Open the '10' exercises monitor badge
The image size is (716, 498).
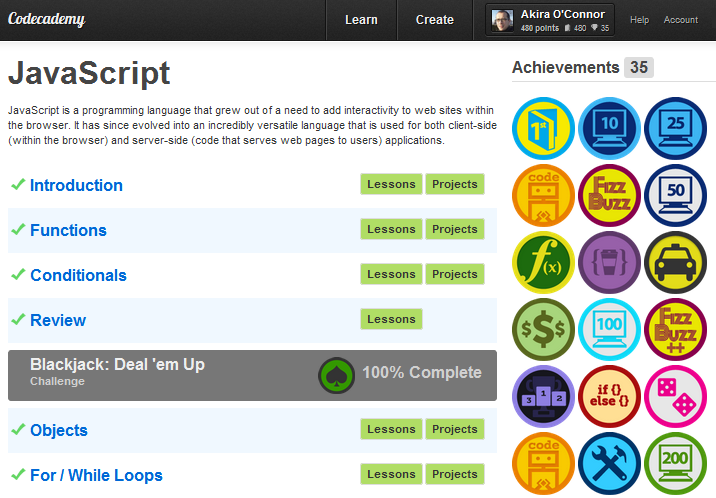[x=610, y=128]
